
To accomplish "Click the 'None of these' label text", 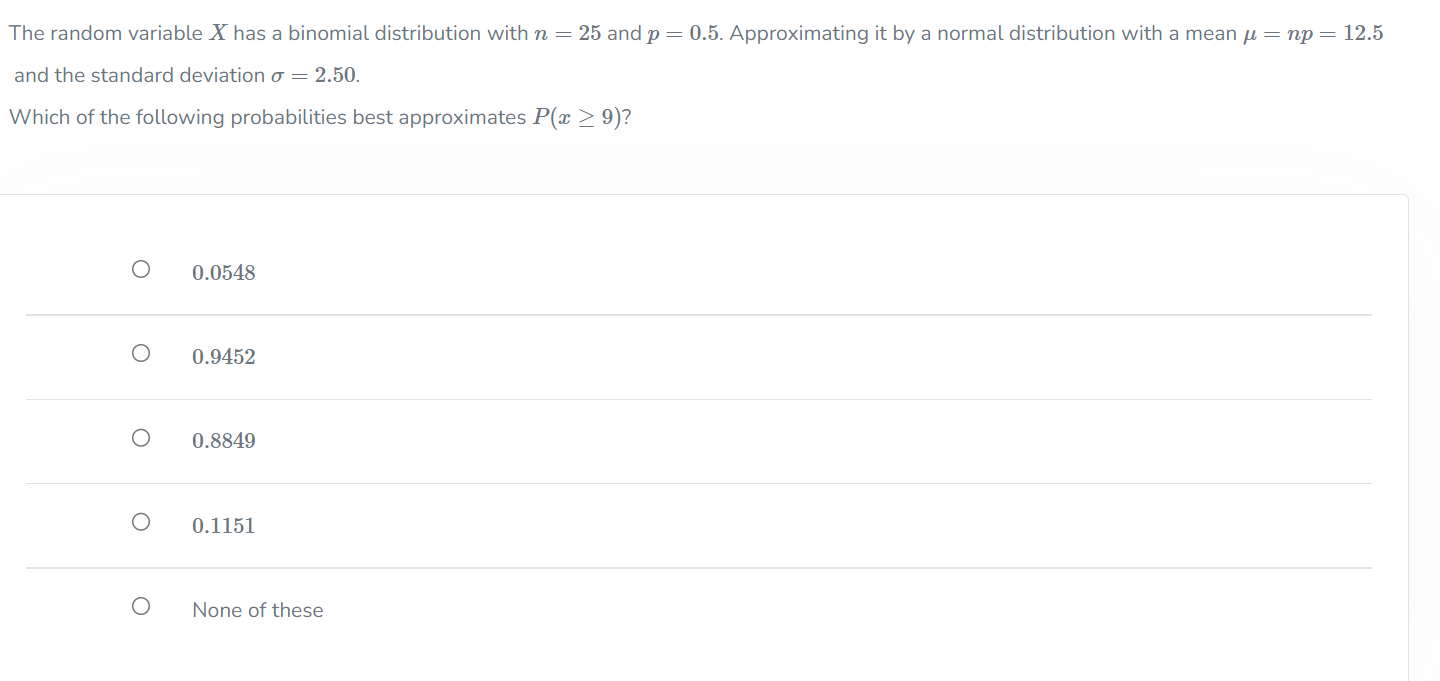I will [x=257, y=609].
